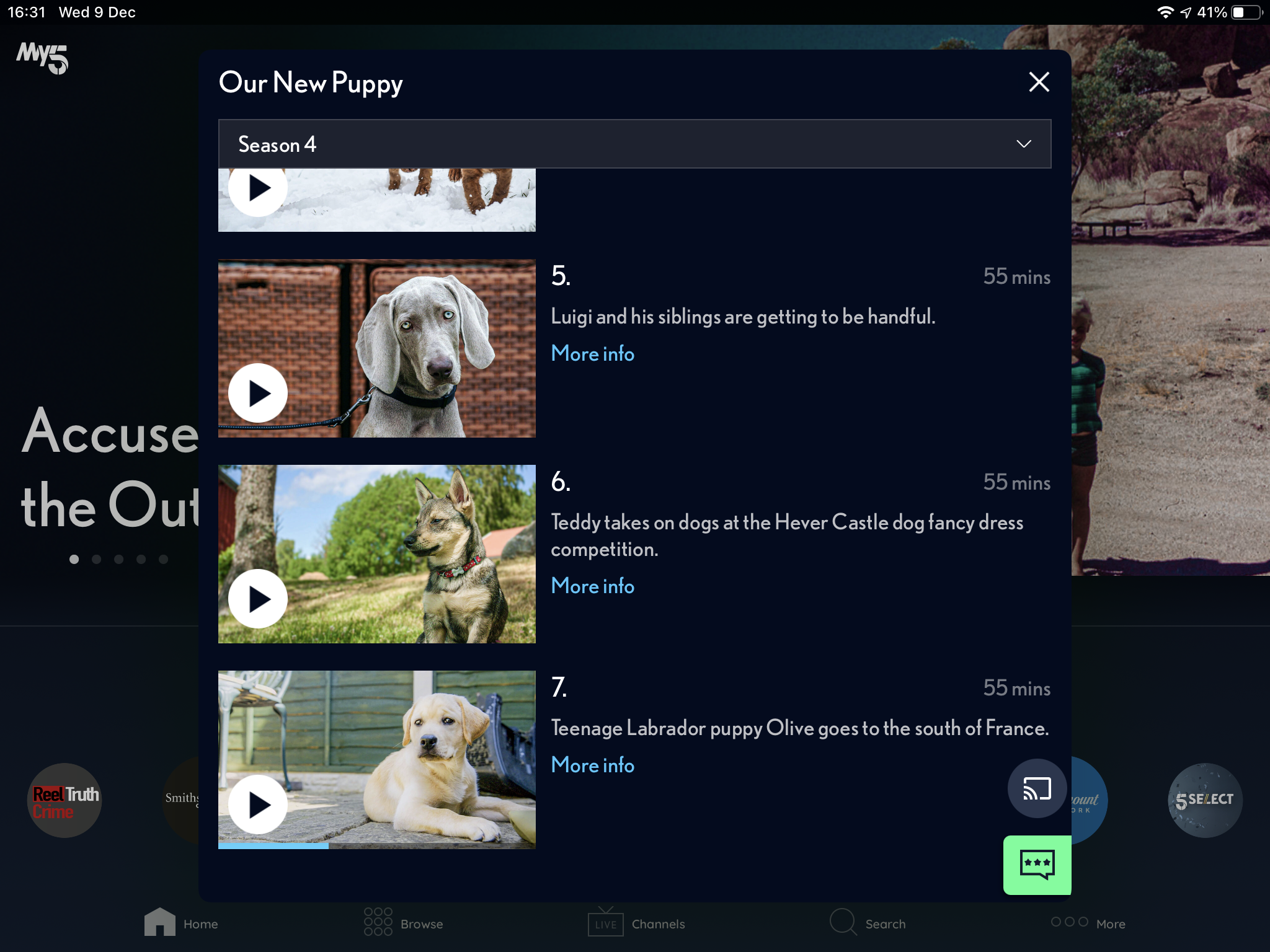Open the Reel Truth Crime channel
The height and width of the screenshot is (952, 1270).
[x=64, y=801]
